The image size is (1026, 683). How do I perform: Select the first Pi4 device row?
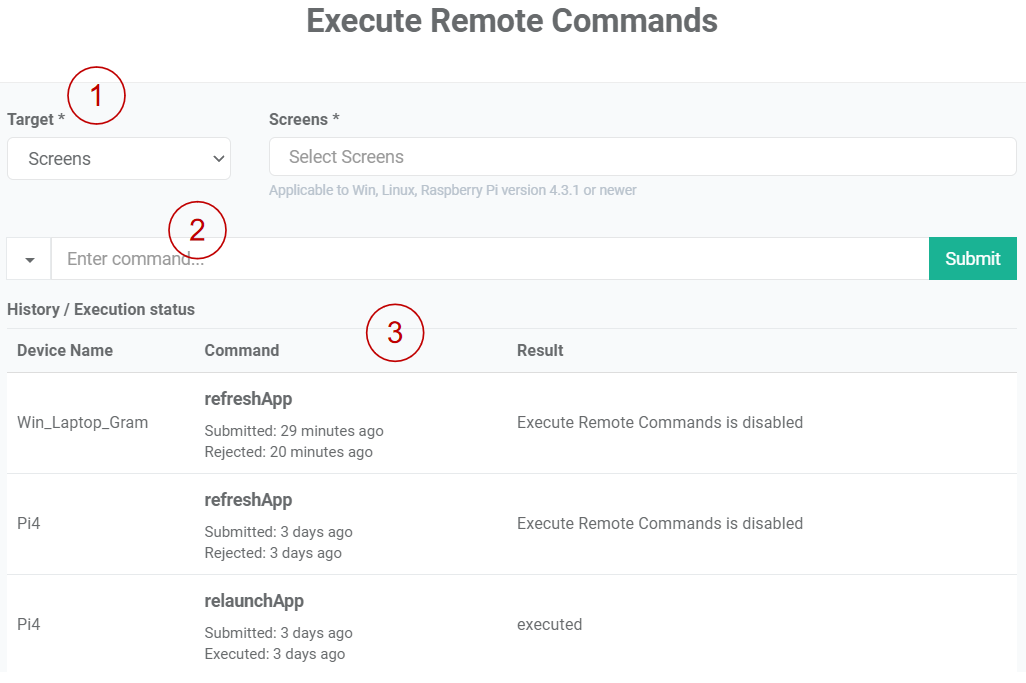tap(29, 523)
